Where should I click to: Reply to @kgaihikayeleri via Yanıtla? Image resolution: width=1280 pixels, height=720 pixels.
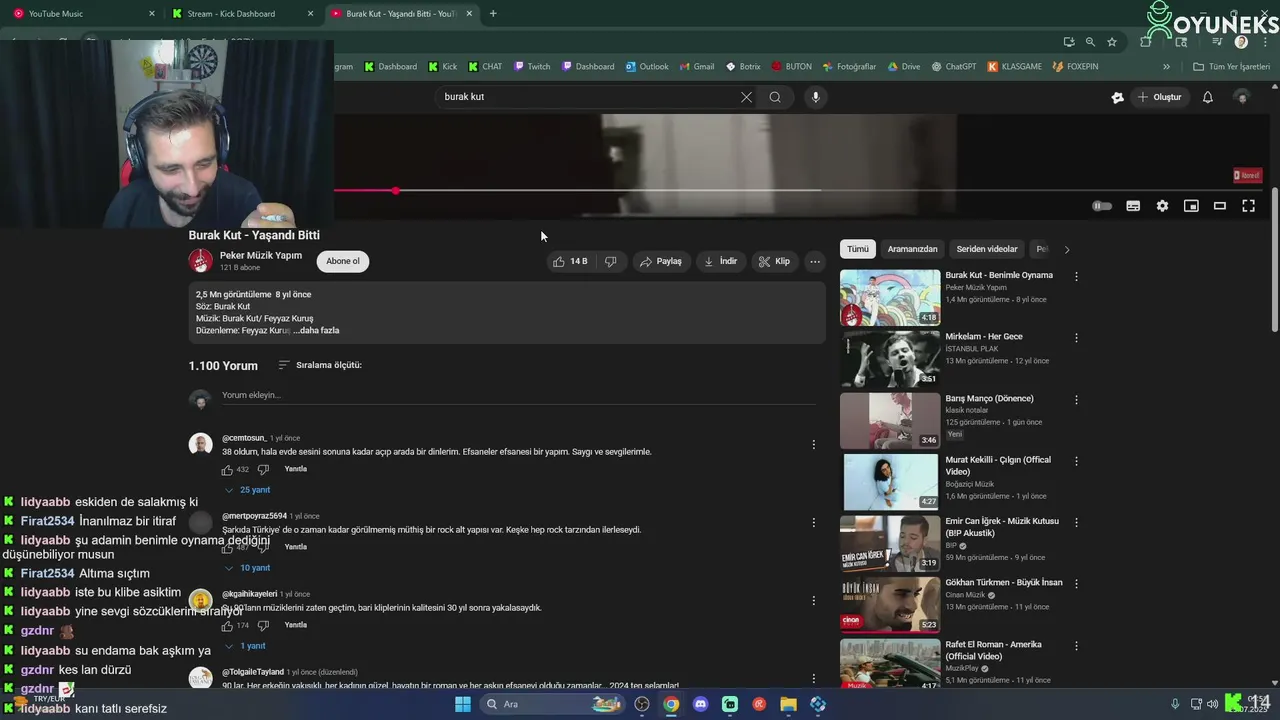295,625
